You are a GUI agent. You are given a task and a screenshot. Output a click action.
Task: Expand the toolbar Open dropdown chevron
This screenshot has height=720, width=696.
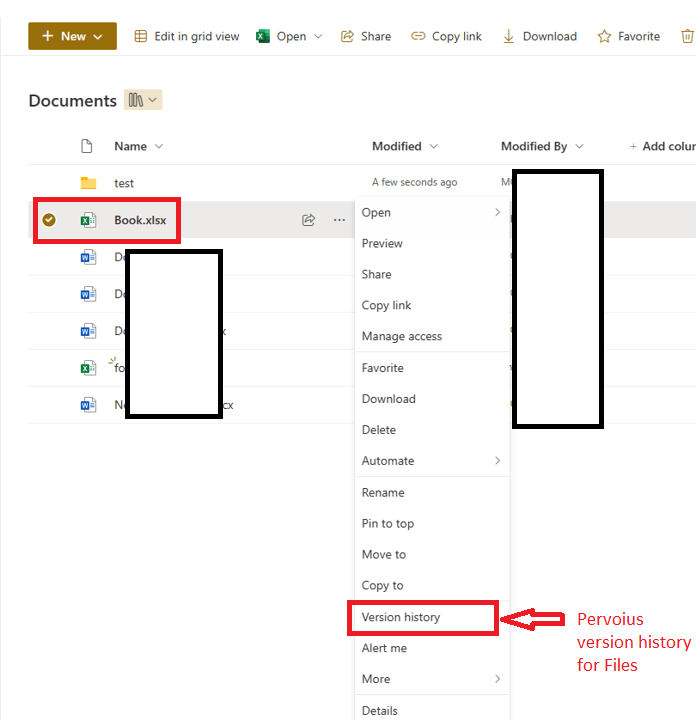tap(318, 36)
